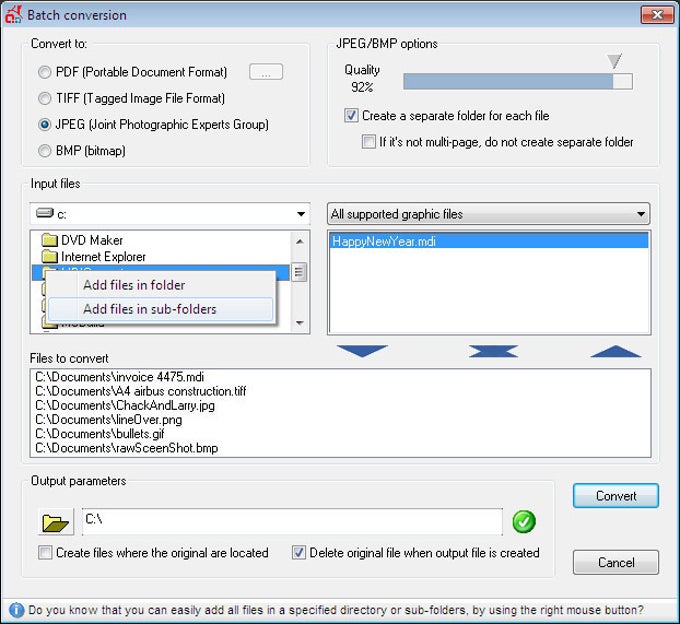
Task: Click the green checkmark next to the output path
Action: [x=524, y=522]
